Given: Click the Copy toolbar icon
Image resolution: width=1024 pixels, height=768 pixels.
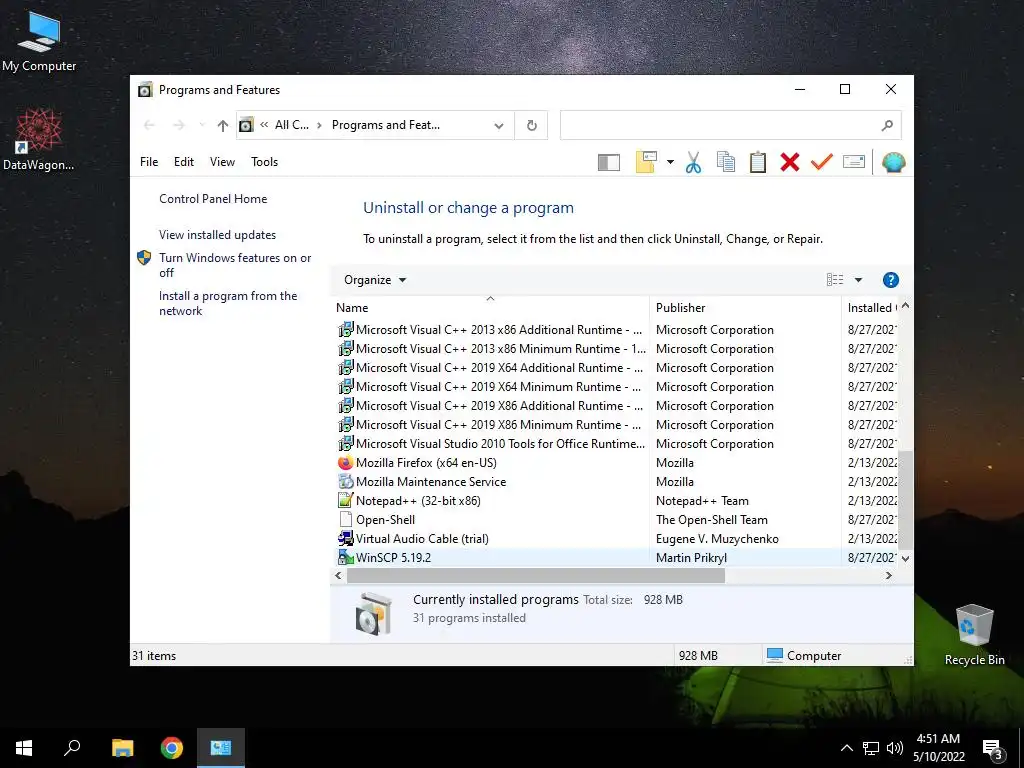Looking at the screenshot, I should [x=726, y=162].
